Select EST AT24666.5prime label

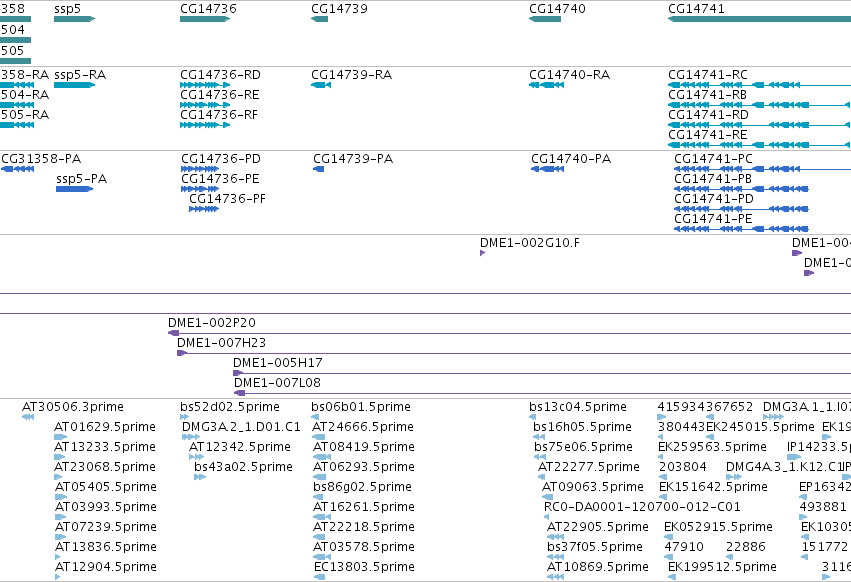pyautogui.click(x=363, y=427)
